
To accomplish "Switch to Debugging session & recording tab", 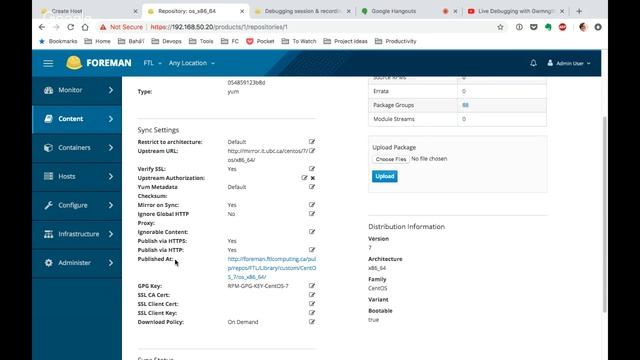I will pyautogui.click(x=301, y=11).
